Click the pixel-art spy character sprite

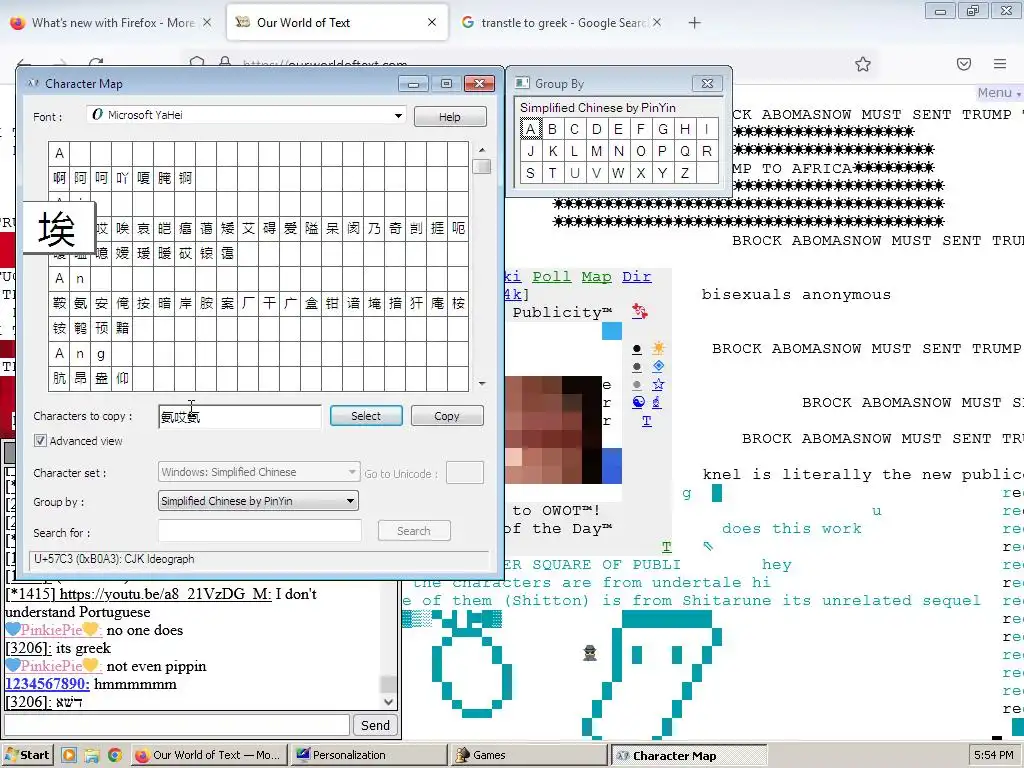(590, 652)
